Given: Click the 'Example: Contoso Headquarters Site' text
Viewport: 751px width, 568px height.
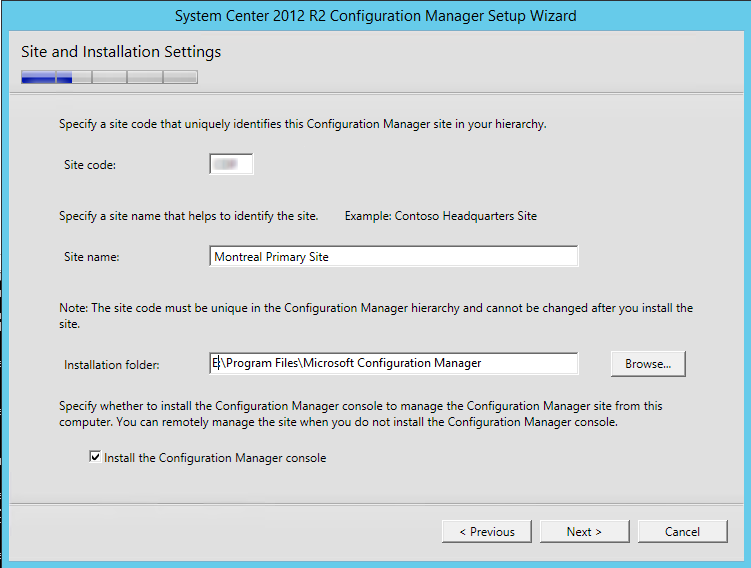Looking at the screenshot, I should [441, 216].
